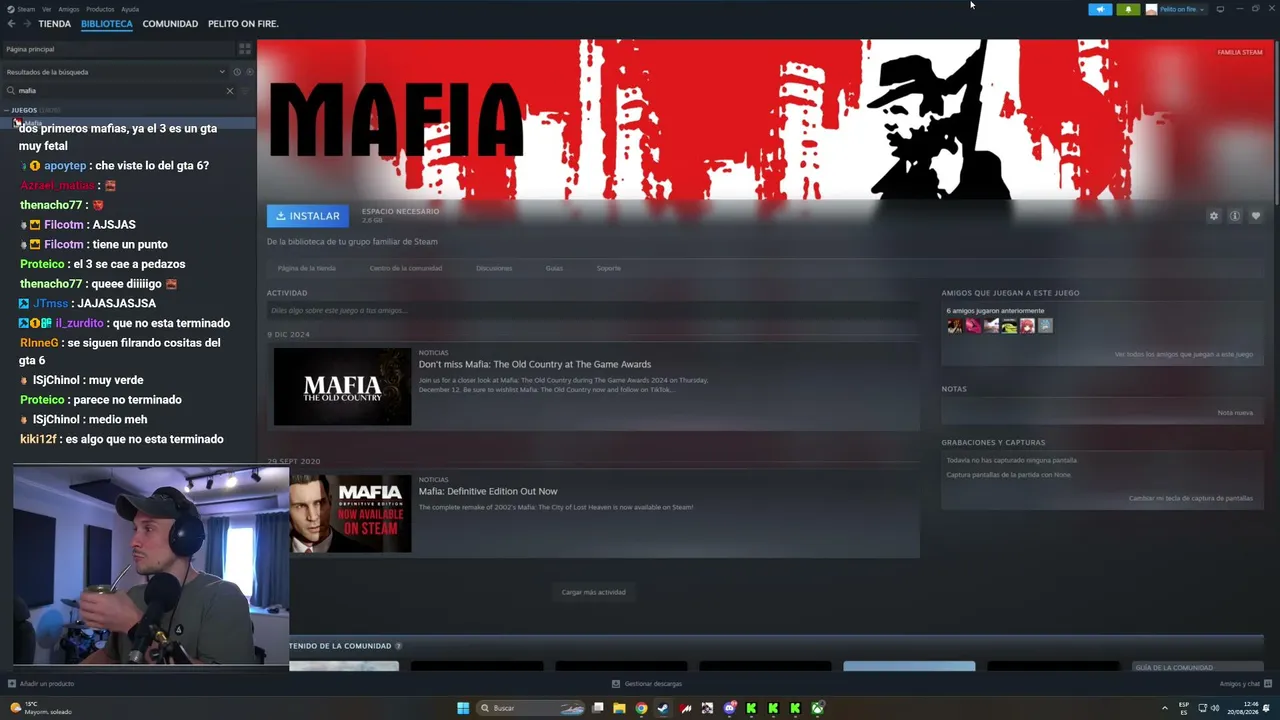Click the play-ready filter icon
1280x720 pixels.
tap(250, 72)
